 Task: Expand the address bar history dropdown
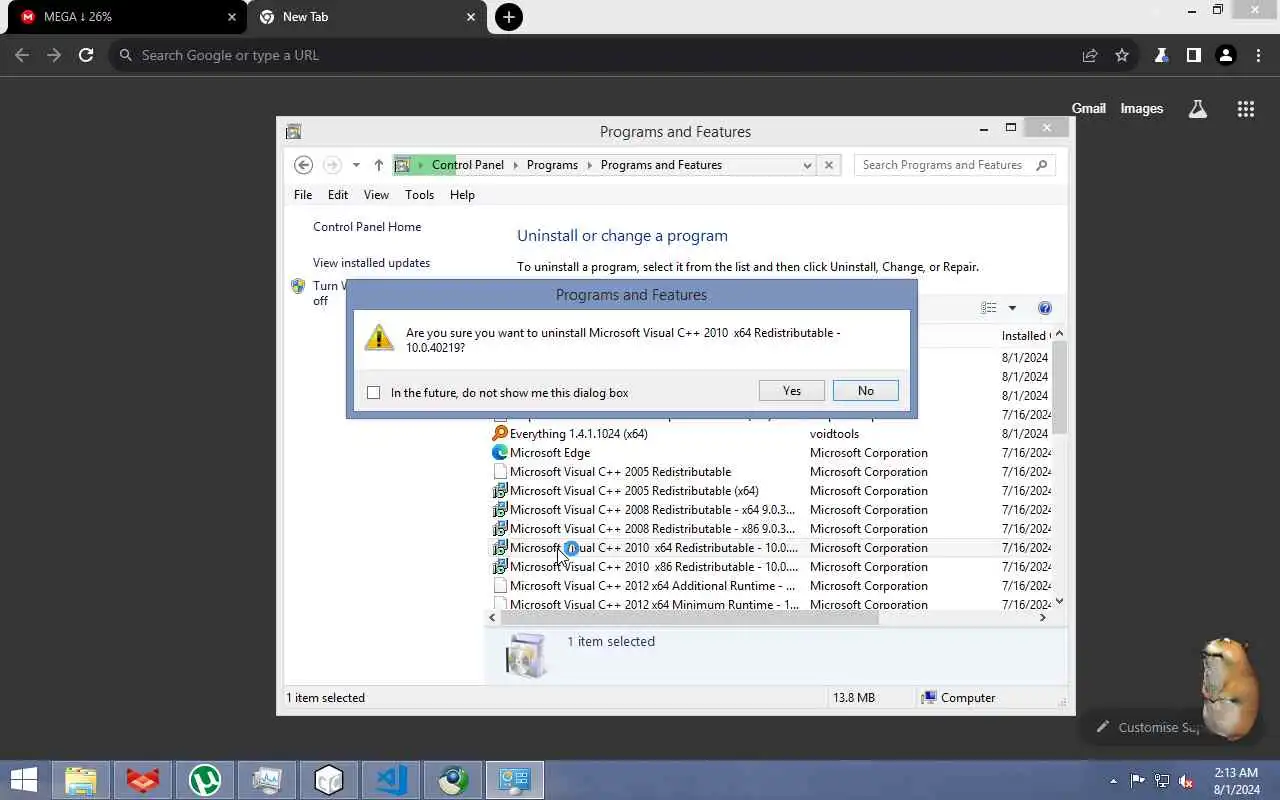[807, 166]
